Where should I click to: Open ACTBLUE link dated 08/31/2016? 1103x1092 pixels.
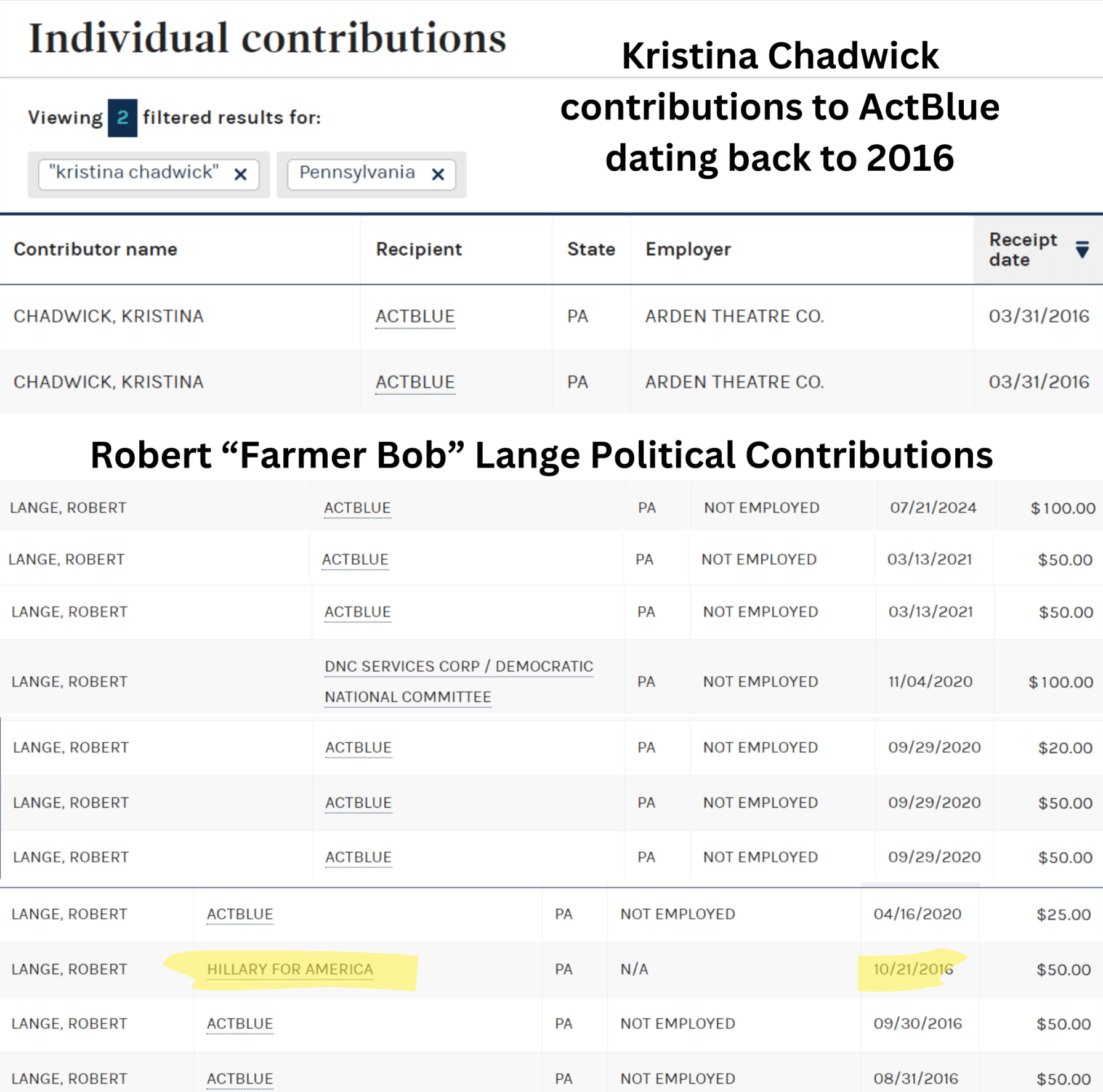coord(240,1079)
